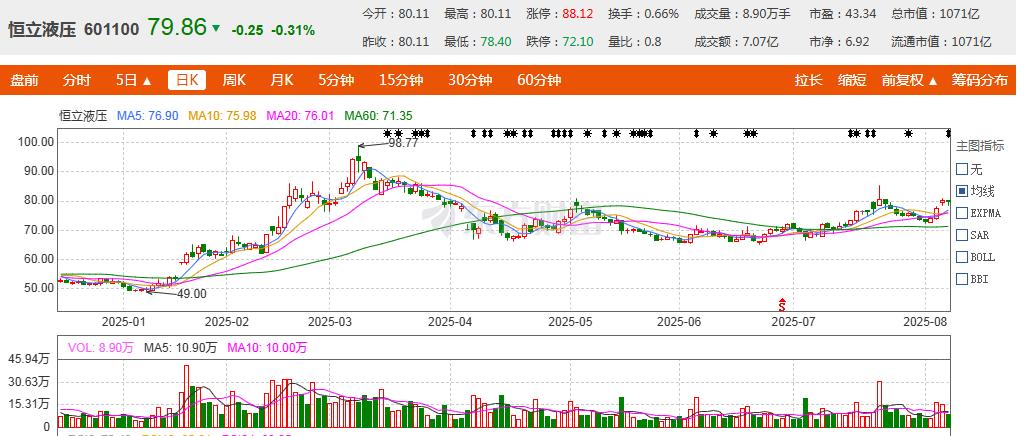Click the MA60: 71.35 legend
This screenshot has height=436, width=1026.
(378, 116)
